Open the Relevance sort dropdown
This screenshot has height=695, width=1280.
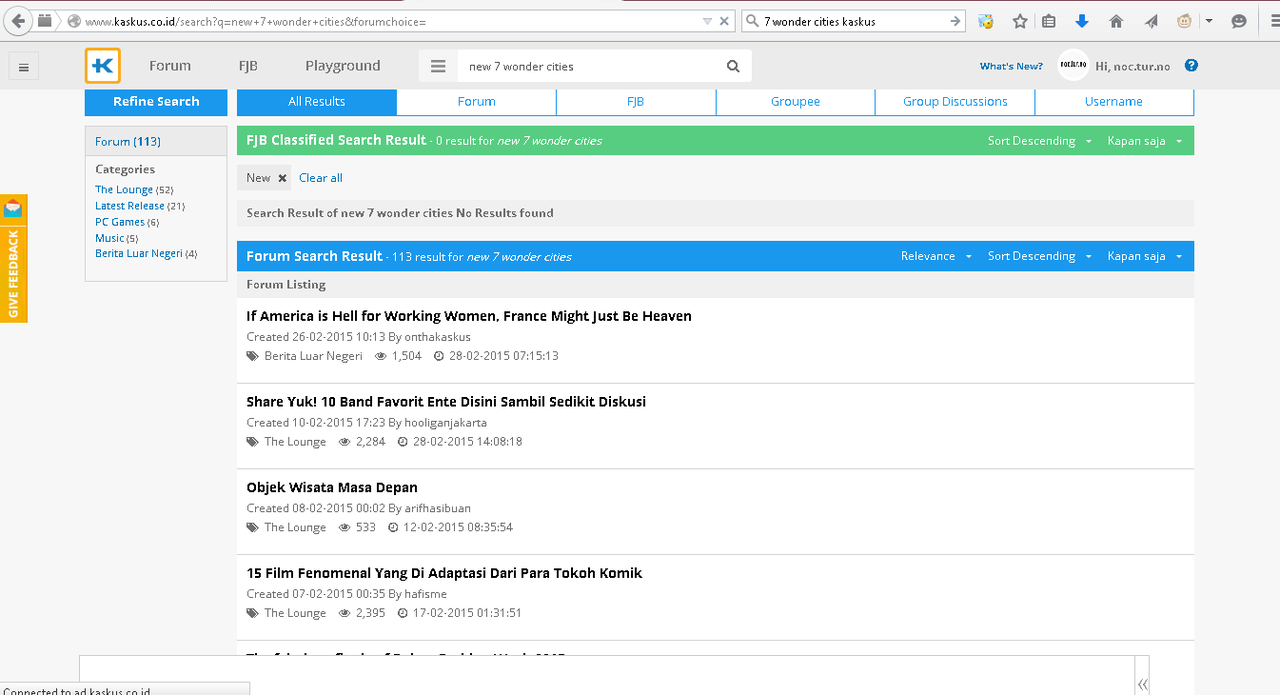(x=936, y=256)
